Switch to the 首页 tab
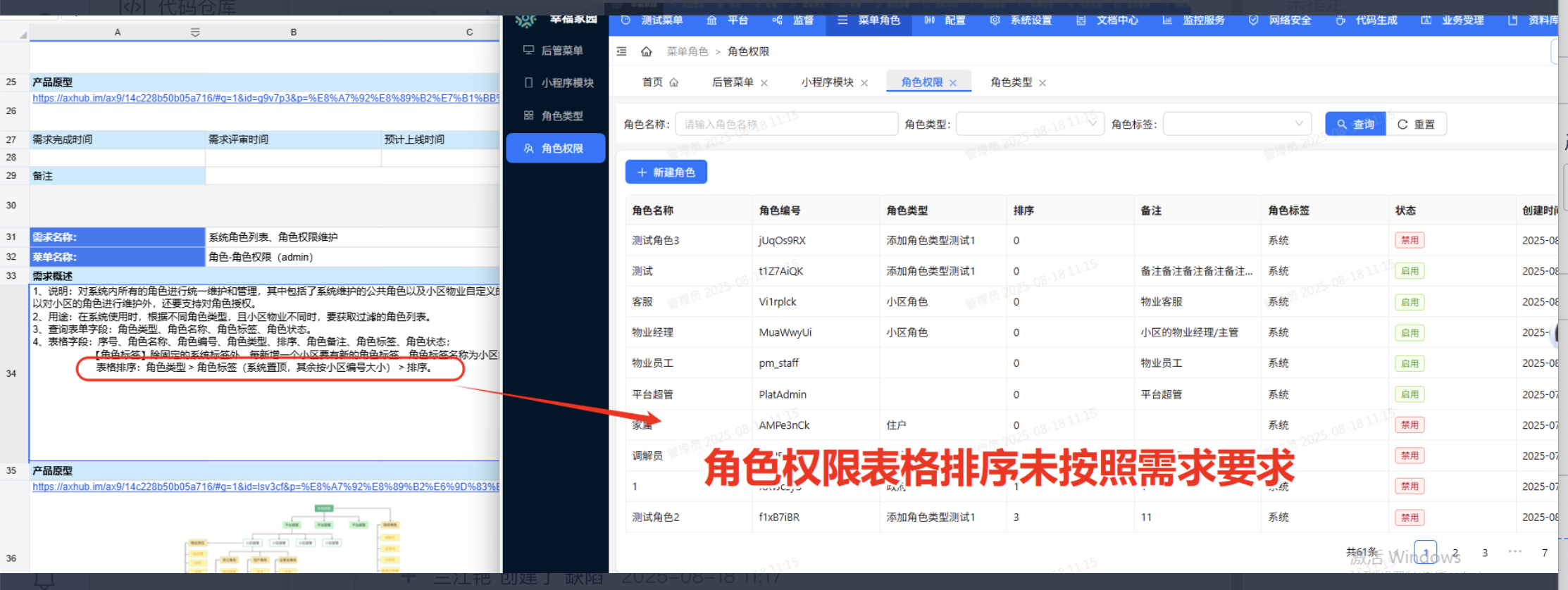Screen dimensions: 1568x590 tap(652, 82)
